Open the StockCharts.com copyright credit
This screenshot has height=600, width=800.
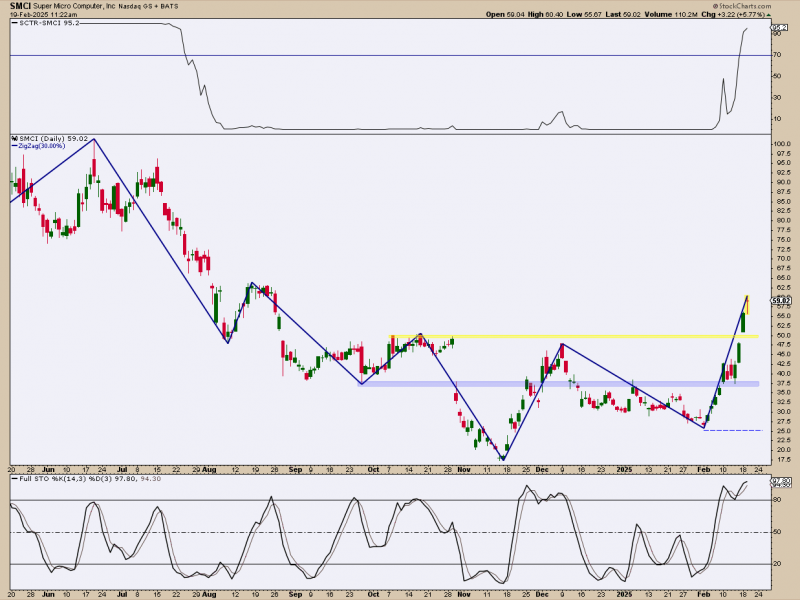(741, 6)
